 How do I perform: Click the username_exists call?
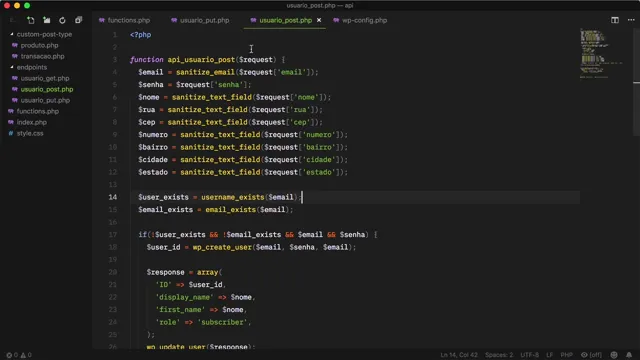233,197
